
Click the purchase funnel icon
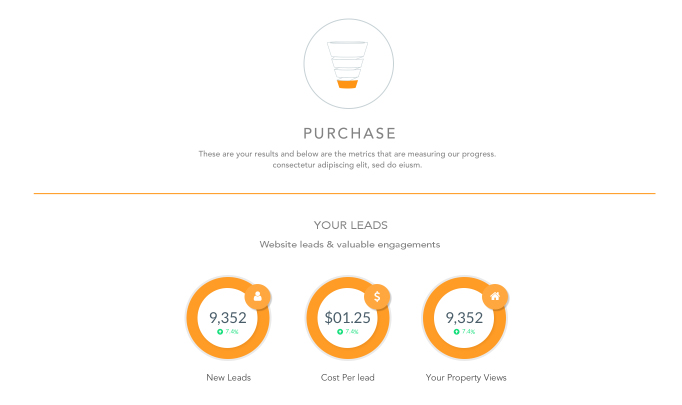click(x=349, y=62)
